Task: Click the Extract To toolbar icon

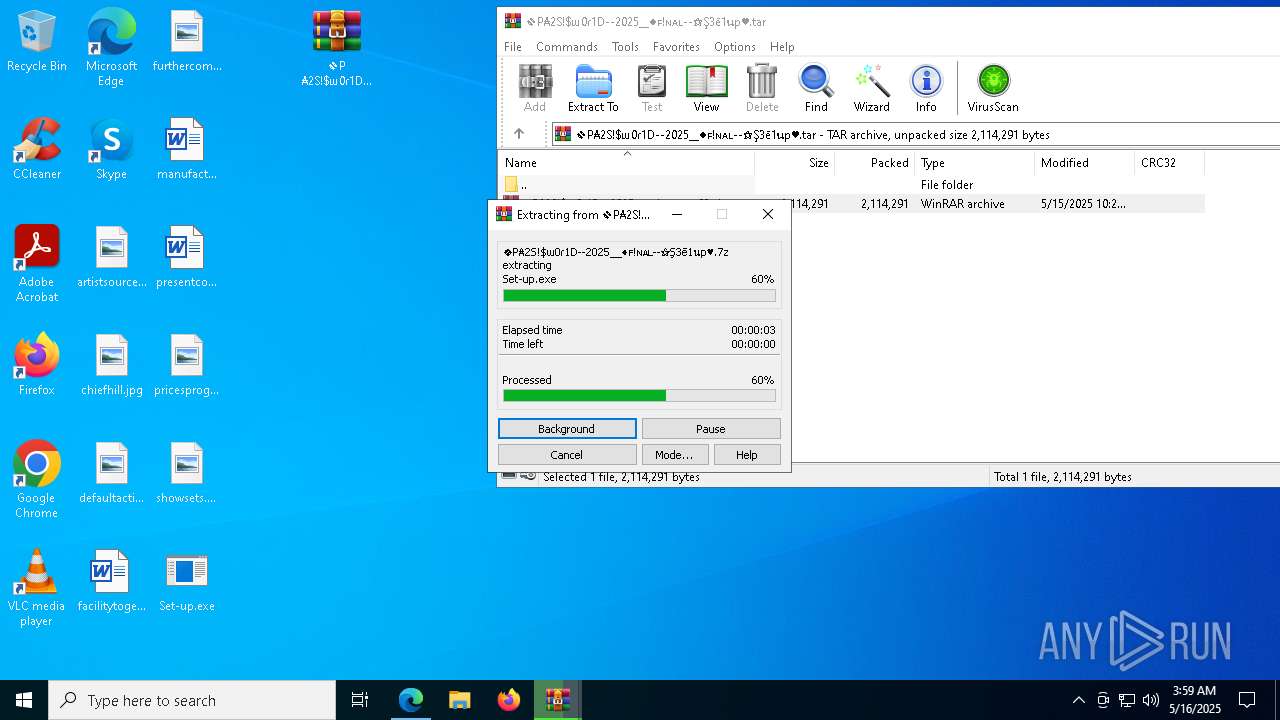Action: 593,89
